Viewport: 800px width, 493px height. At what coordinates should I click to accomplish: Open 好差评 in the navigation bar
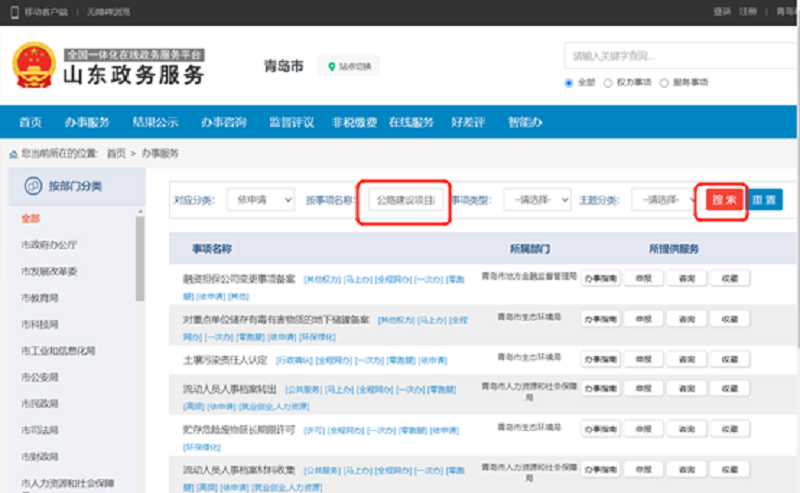pos(468,122)
